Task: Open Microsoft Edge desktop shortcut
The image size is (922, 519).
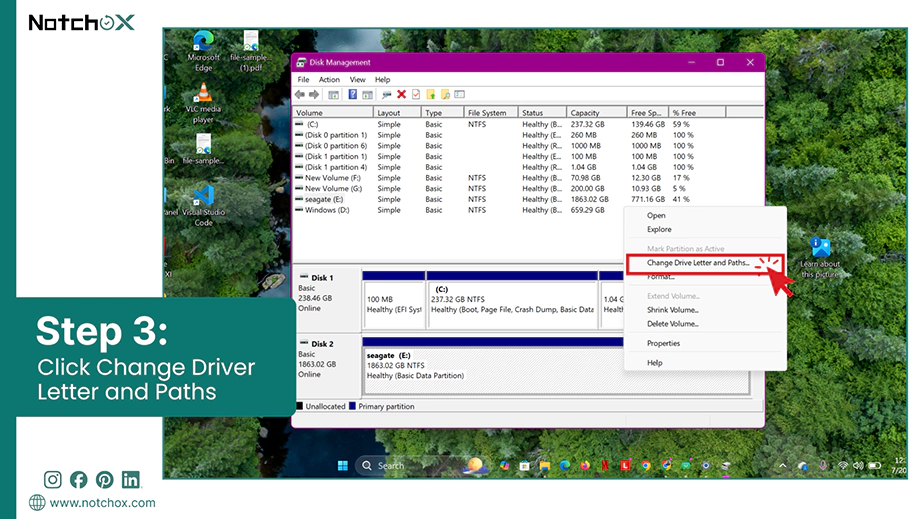Action: tap(203, 51)
